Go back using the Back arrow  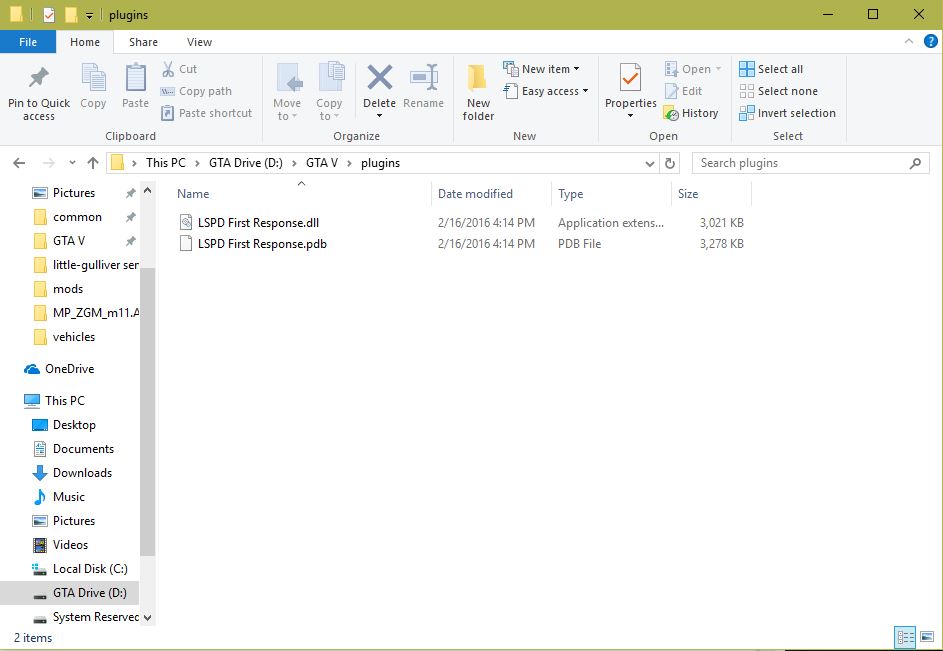[x=19, y=163]
